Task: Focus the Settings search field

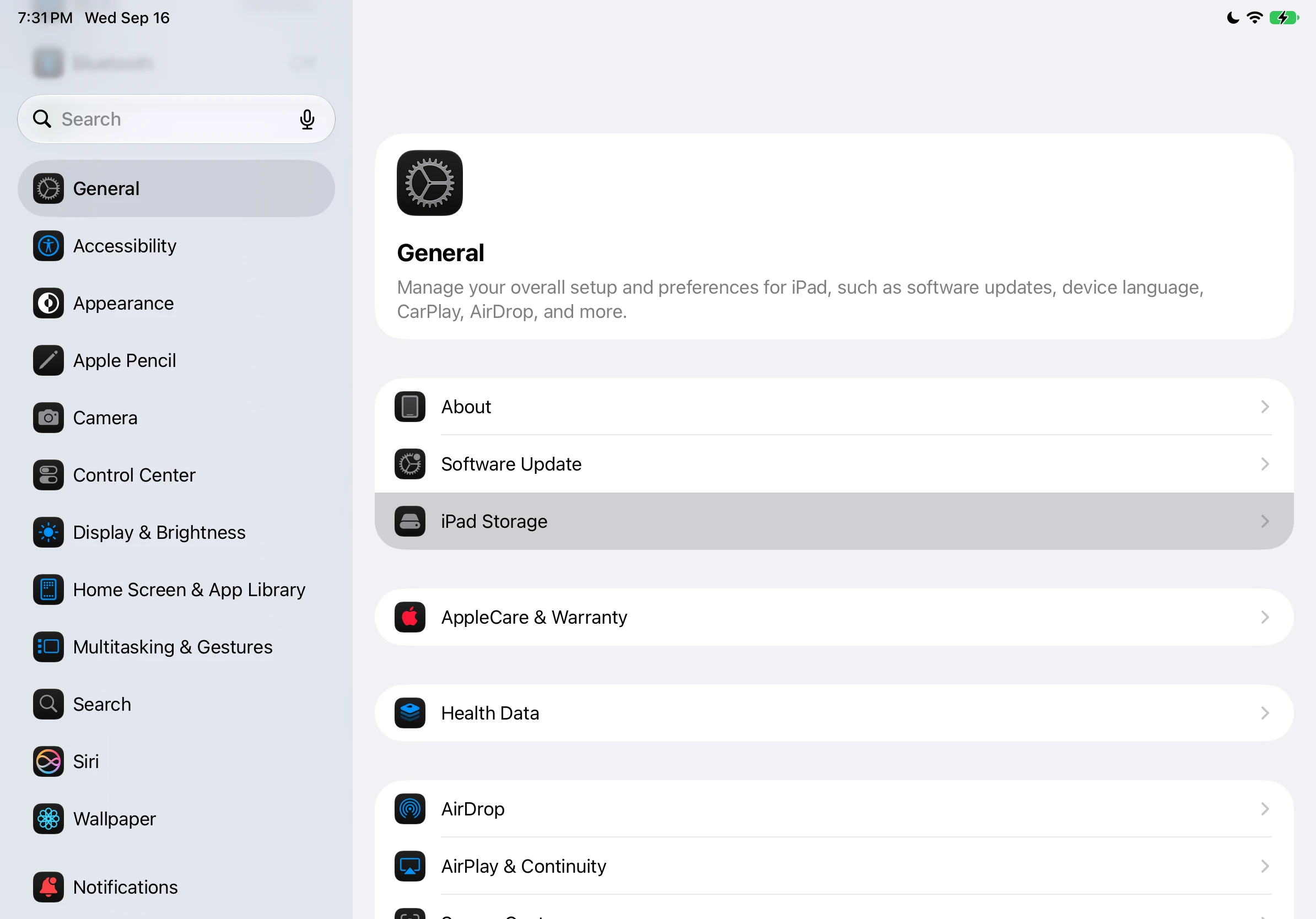Action: click(x=176, y=119)
